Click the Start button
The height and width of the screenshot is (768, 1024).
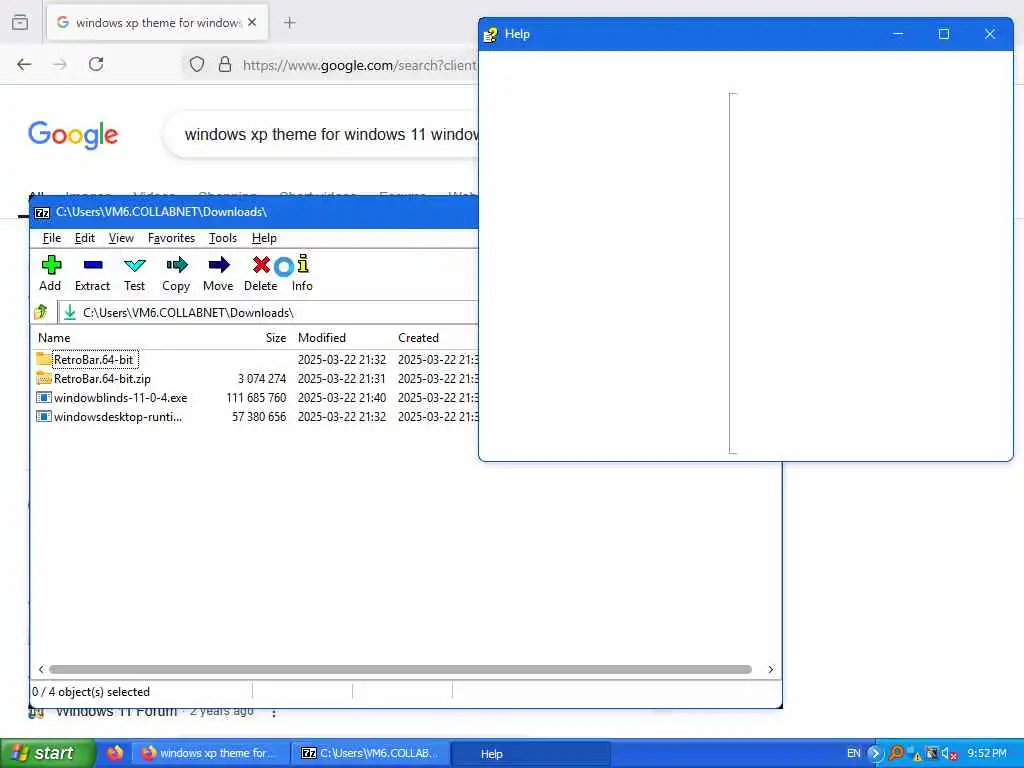(x=47, y=753)
